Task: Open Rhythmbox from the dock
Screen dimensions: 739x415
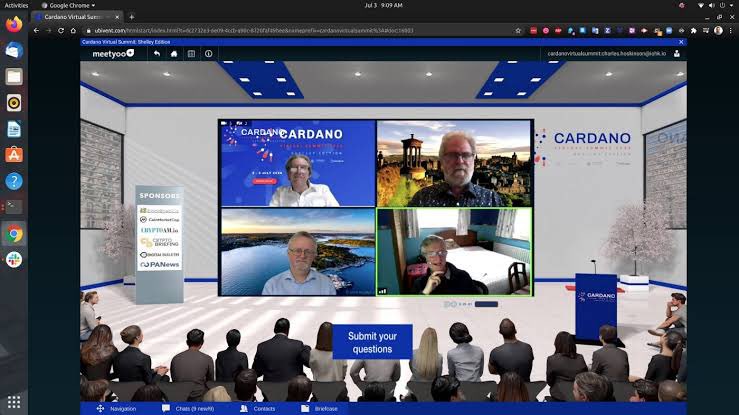Action: point(14,103)
